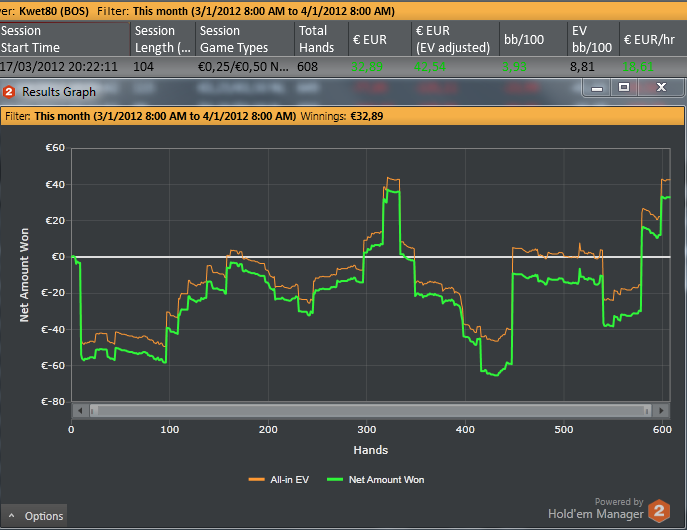Close the Results Graph window

coord(661,88)
